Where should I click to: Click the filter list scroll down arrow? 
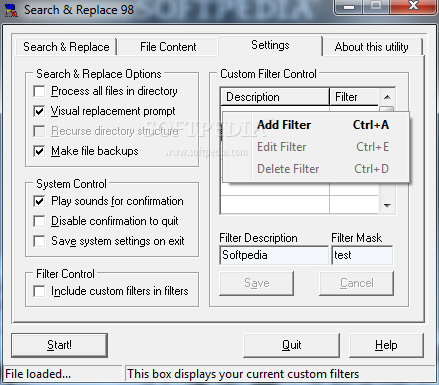pos(387,206)
